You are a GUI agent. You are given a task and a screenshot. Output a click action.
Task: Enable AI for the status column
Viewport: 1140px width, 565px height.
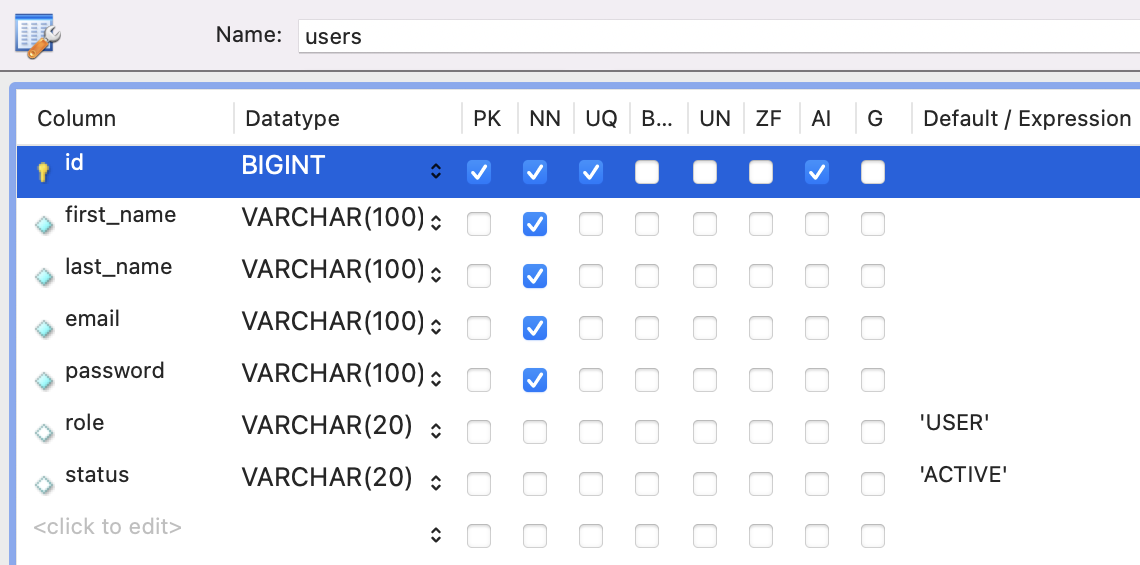pos(816,484)
